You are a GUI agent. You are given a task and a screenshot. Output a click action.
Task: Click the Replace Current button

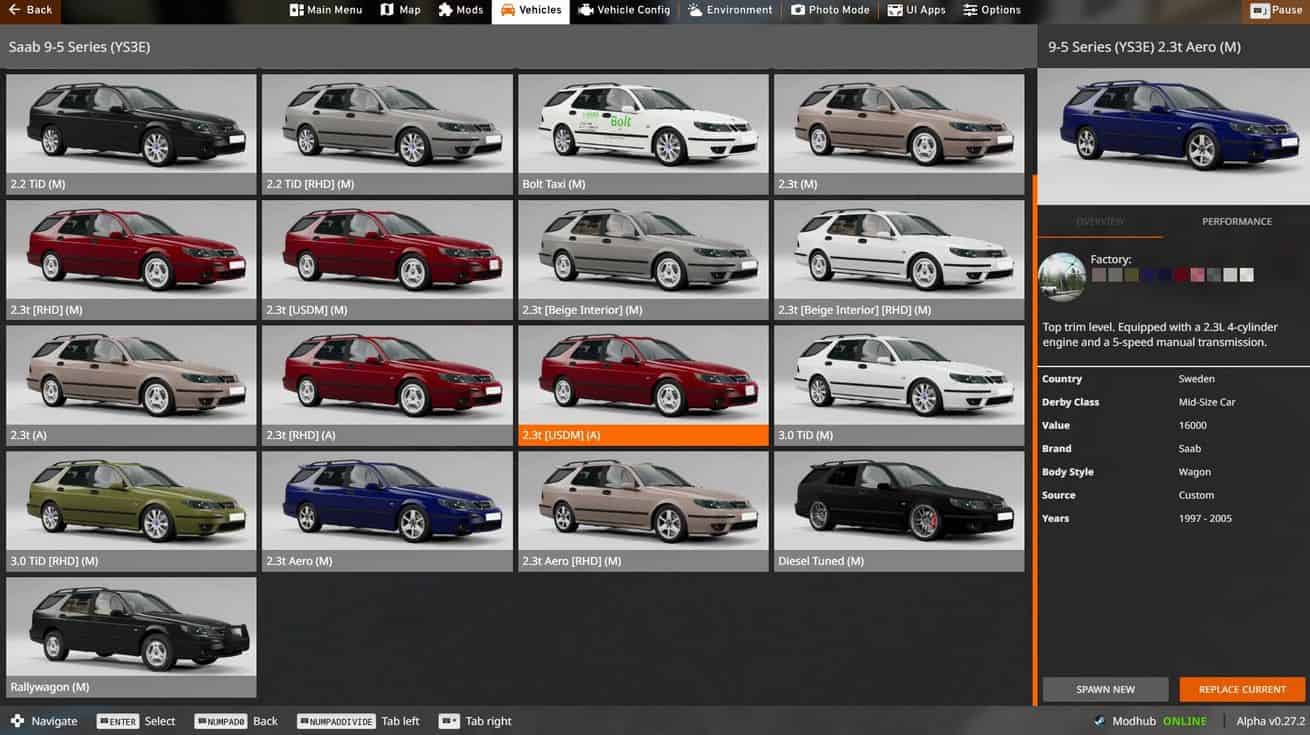(1242, 689)
